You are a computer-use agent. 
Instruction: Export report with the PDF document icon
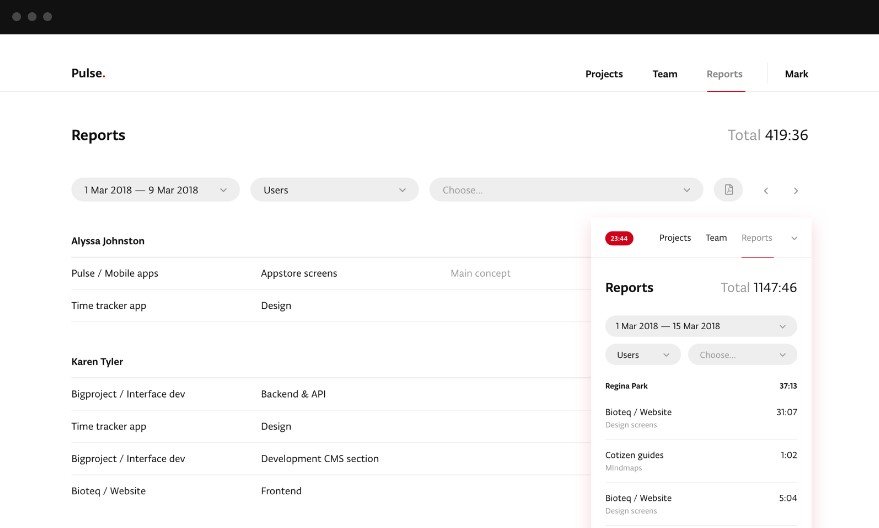coord(728,190)
